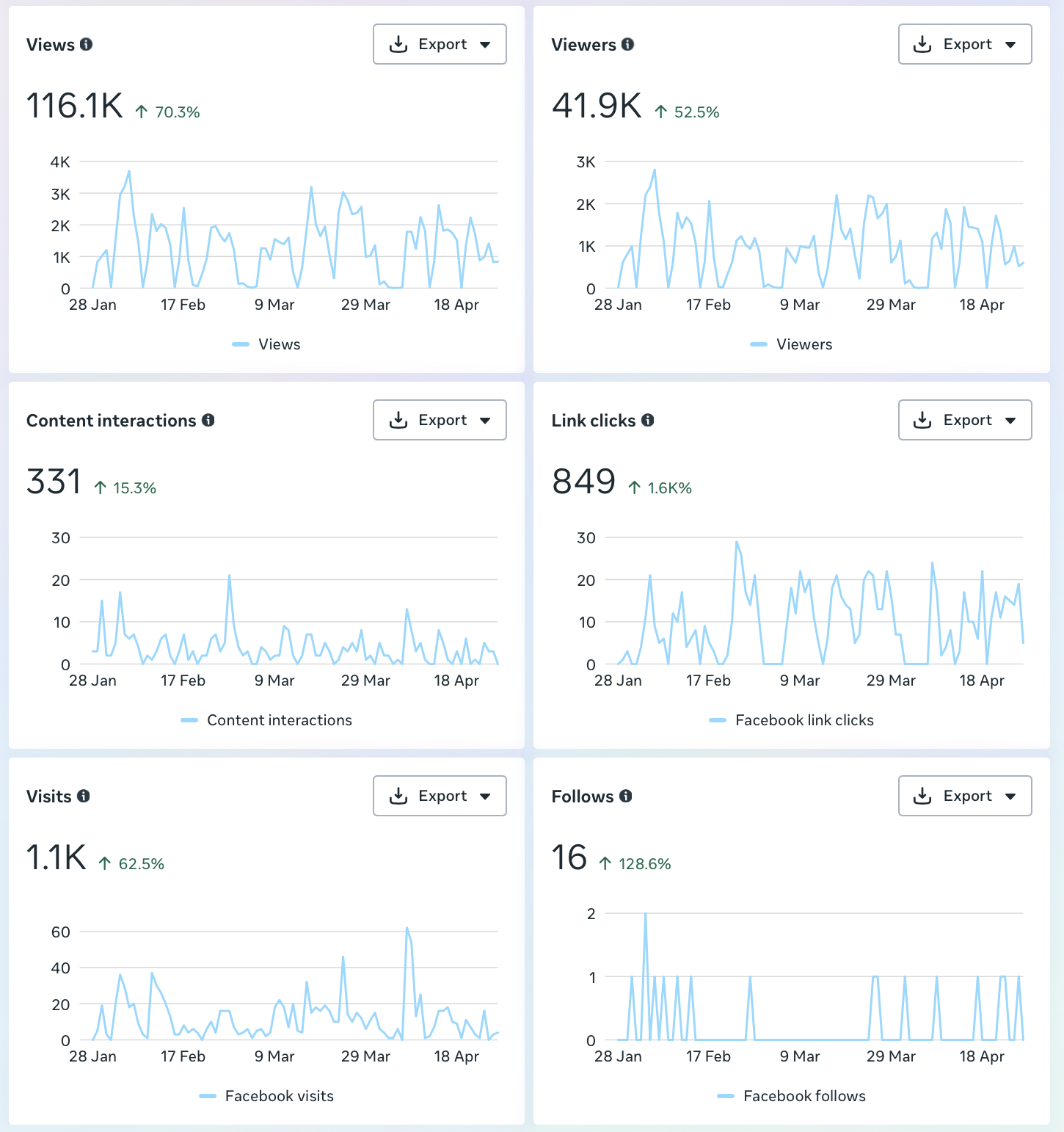Click the Link clicks line chart
Viewport: 1064px width, 1132px height.
click(x=815, y=601)
